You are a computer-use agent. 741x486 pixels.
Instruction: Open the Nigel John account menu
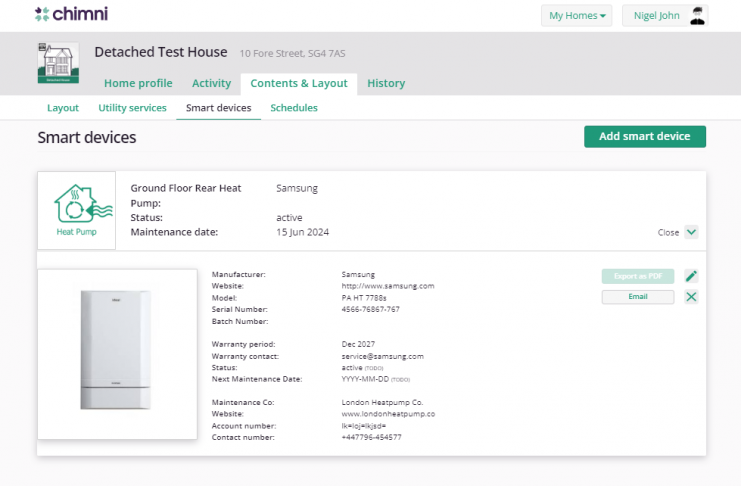(657, 16)
